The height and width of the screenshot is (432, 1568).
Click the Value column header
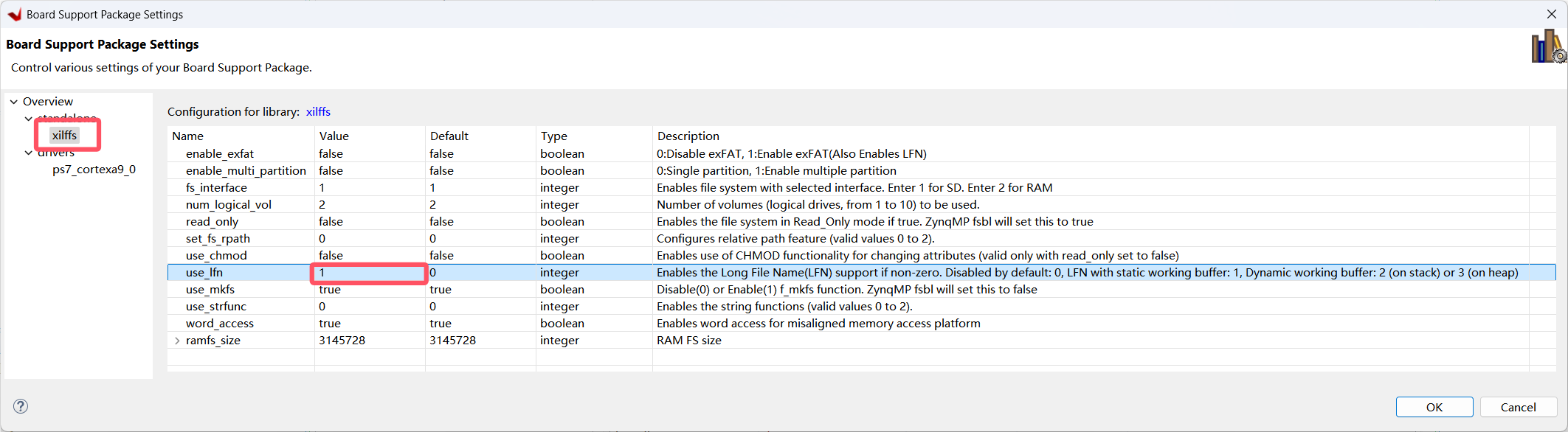point(370,136)
